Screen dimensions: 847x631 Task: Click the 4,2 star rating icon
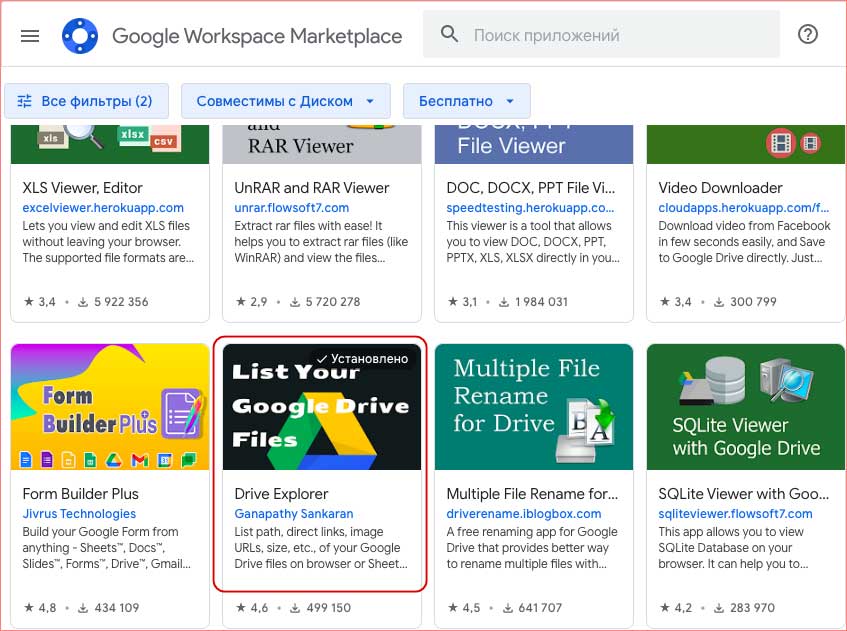(x=664, y=607)
